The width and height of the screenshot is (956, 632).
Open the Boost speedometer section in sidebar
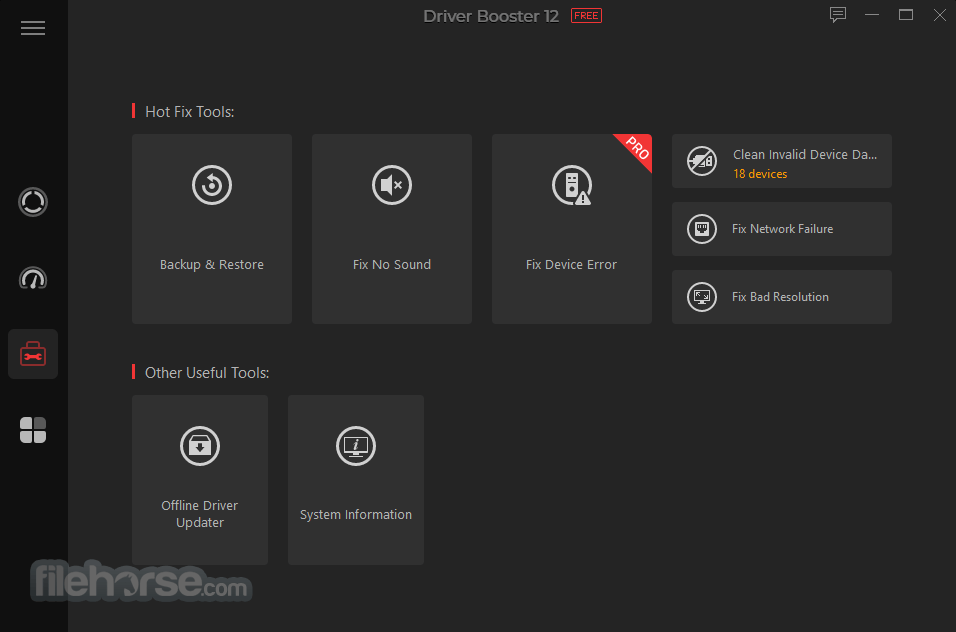tap(33, 279)
